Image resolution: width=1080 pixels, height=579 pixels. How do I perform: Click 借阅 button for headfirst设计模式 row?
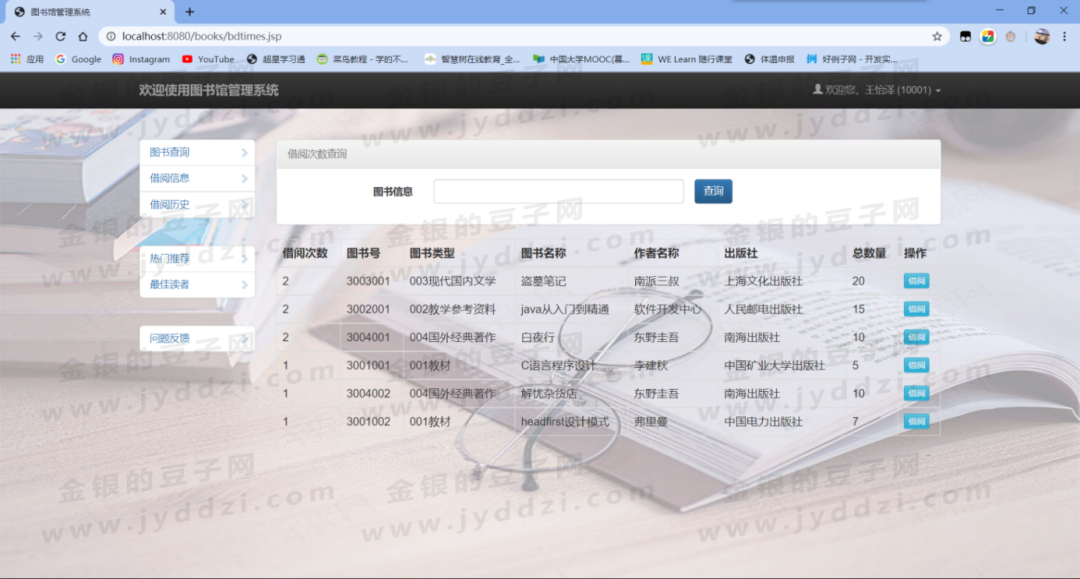pyautogui.click(x=916, y=421)
